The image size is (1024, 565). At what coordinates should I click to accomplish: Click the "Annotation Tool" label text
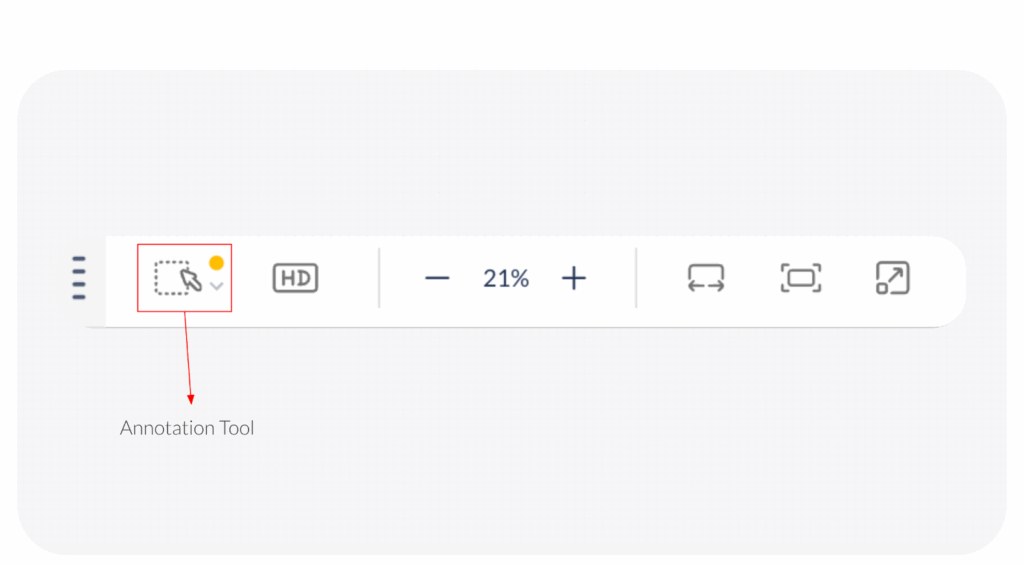click(x=187, y=428)
